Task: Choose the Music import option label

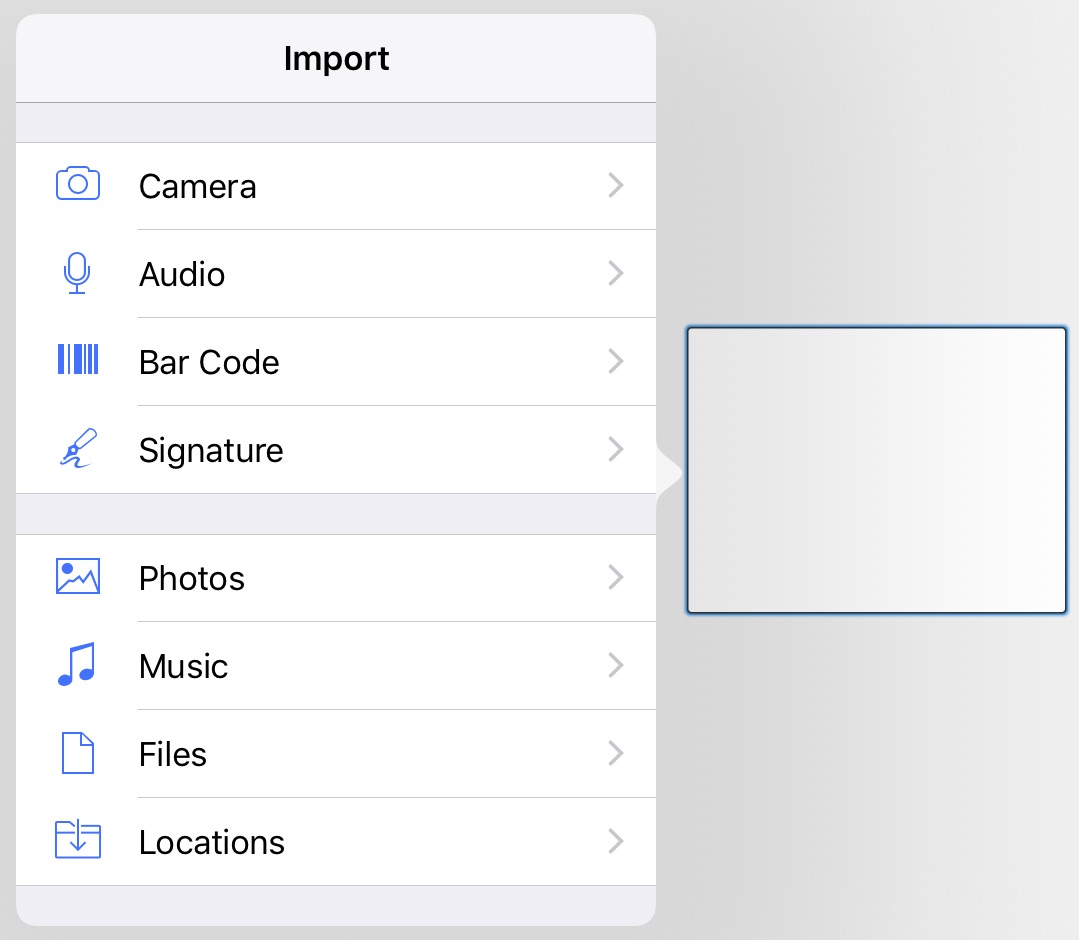Action: coord(184,666)
